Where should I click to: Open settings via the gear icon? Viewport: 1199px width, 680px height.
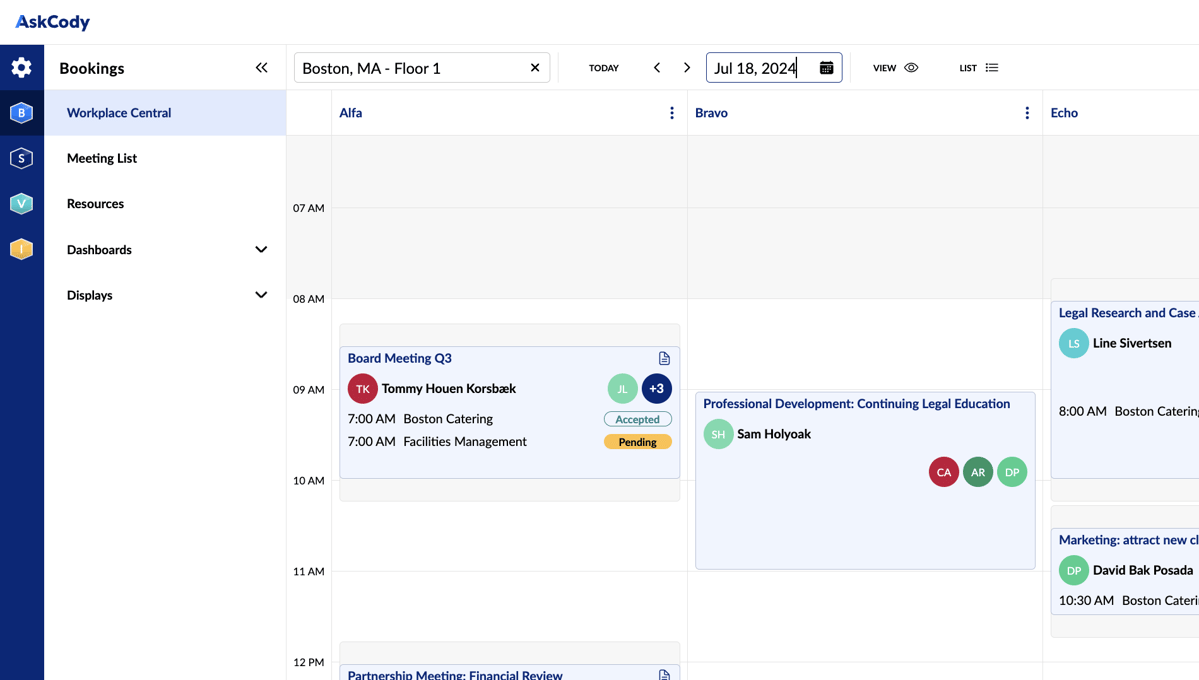[21, 67]
